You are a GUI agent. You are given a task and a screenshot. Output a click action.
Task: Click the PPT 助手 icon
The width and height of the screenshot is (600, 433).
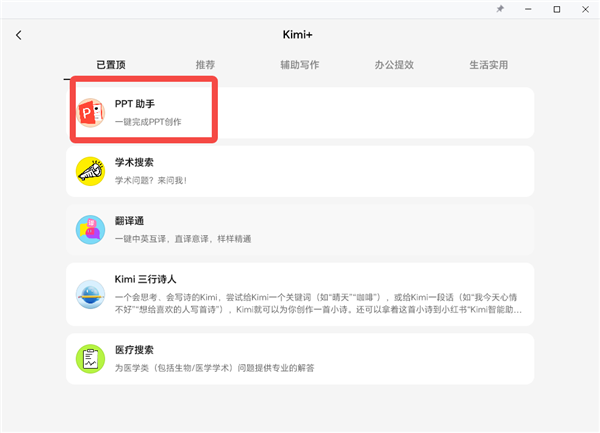click(x=92, y=112)
